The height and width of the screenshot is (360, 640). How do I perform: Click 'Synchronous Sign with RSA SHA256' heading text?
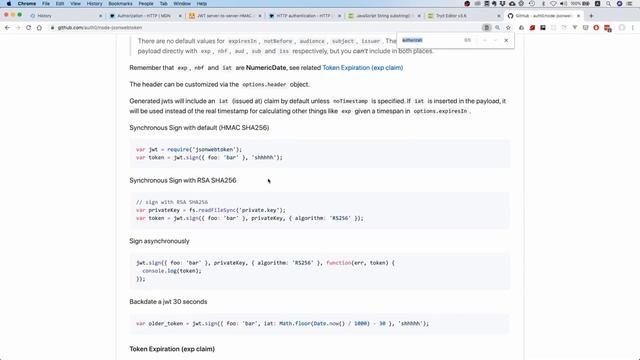[x=183, y=180]
